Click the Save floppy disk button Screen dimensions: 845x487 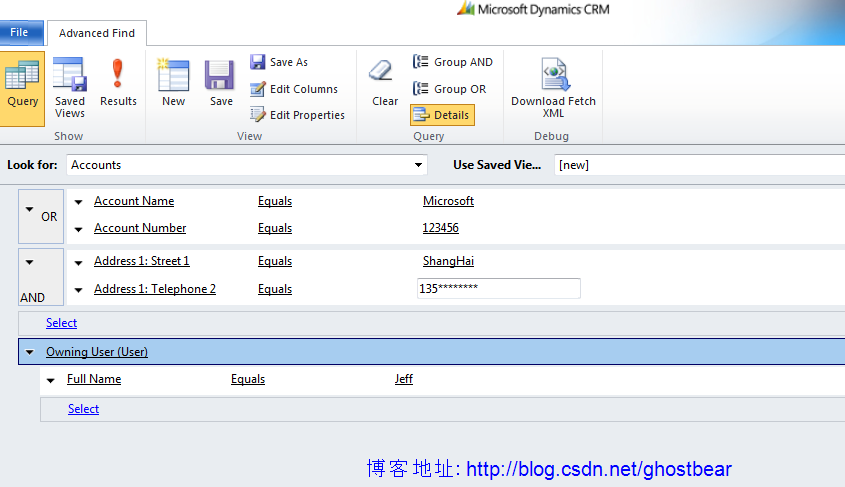coord(220,84)
